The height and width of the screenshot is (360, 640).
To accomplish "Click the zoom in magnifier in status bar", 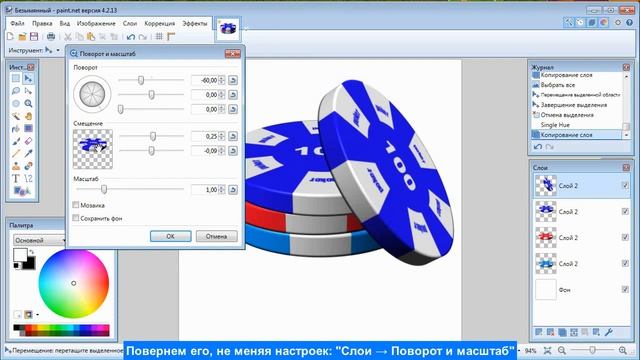I will (622, 351).
